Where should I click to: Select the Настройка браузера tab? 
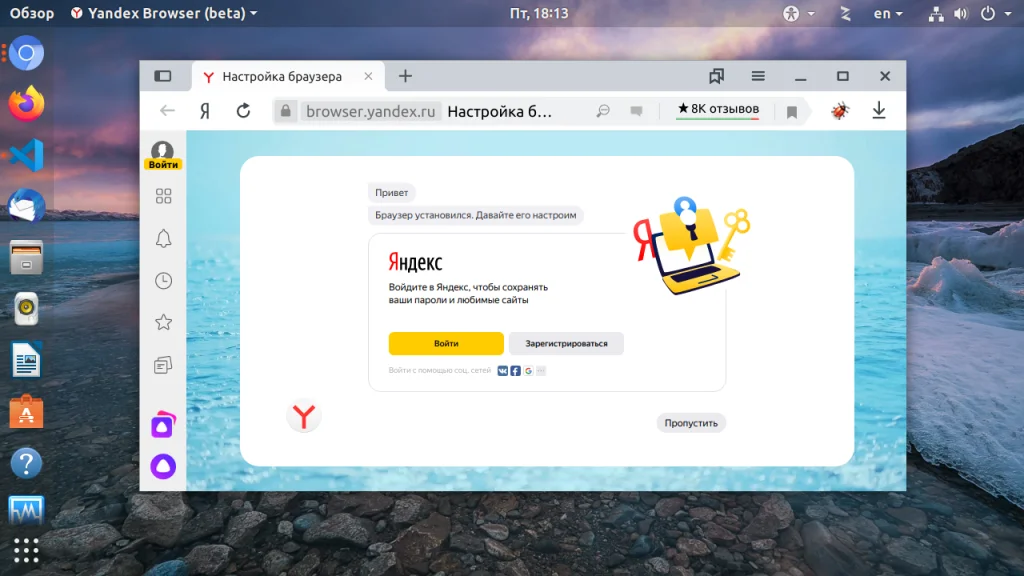coord(288,76)
